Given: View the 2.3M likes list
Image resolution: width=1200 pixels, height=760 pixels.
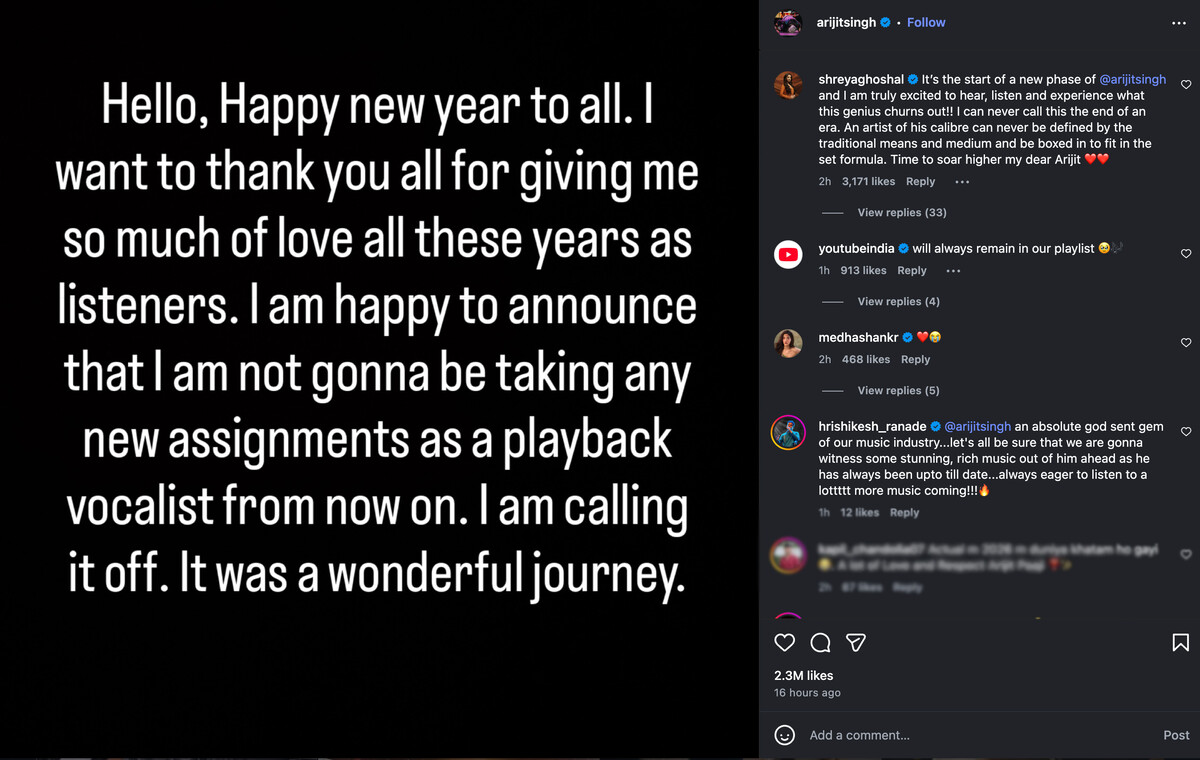Looking at the screenshot, I should (x=804, y=676).
